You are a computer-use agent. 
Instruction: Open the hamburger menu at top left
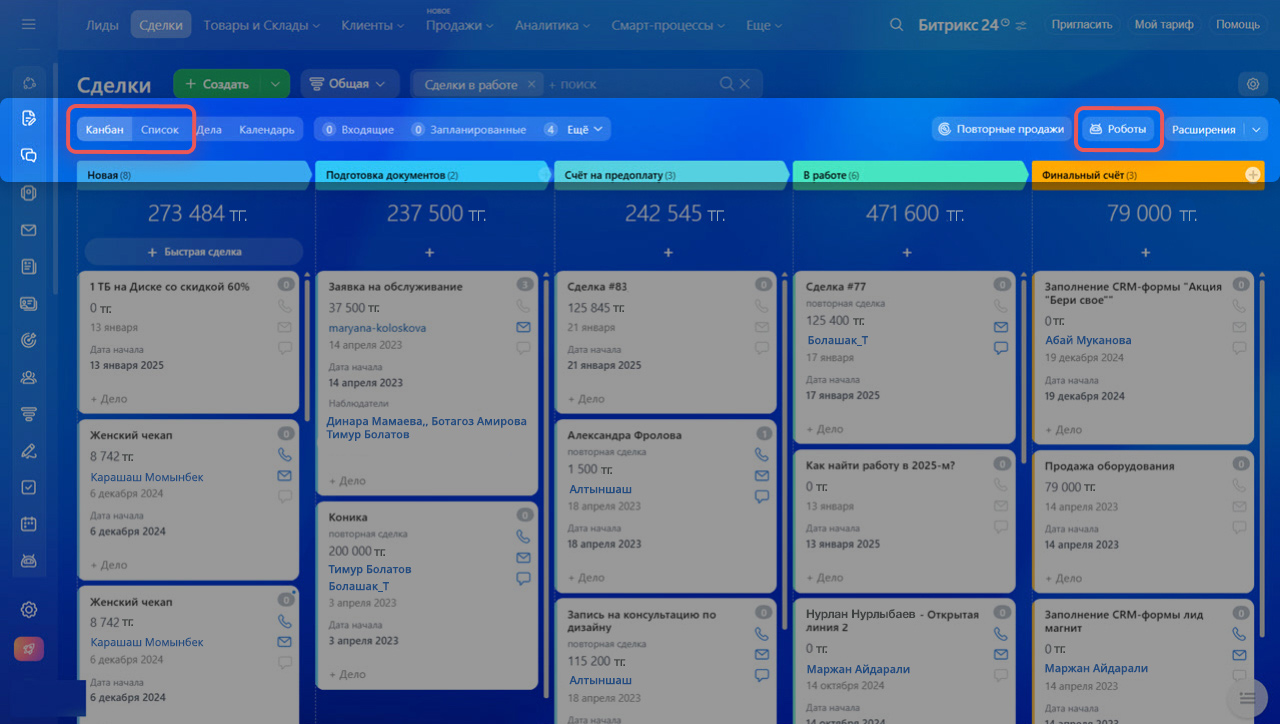(x=28, y=24)
